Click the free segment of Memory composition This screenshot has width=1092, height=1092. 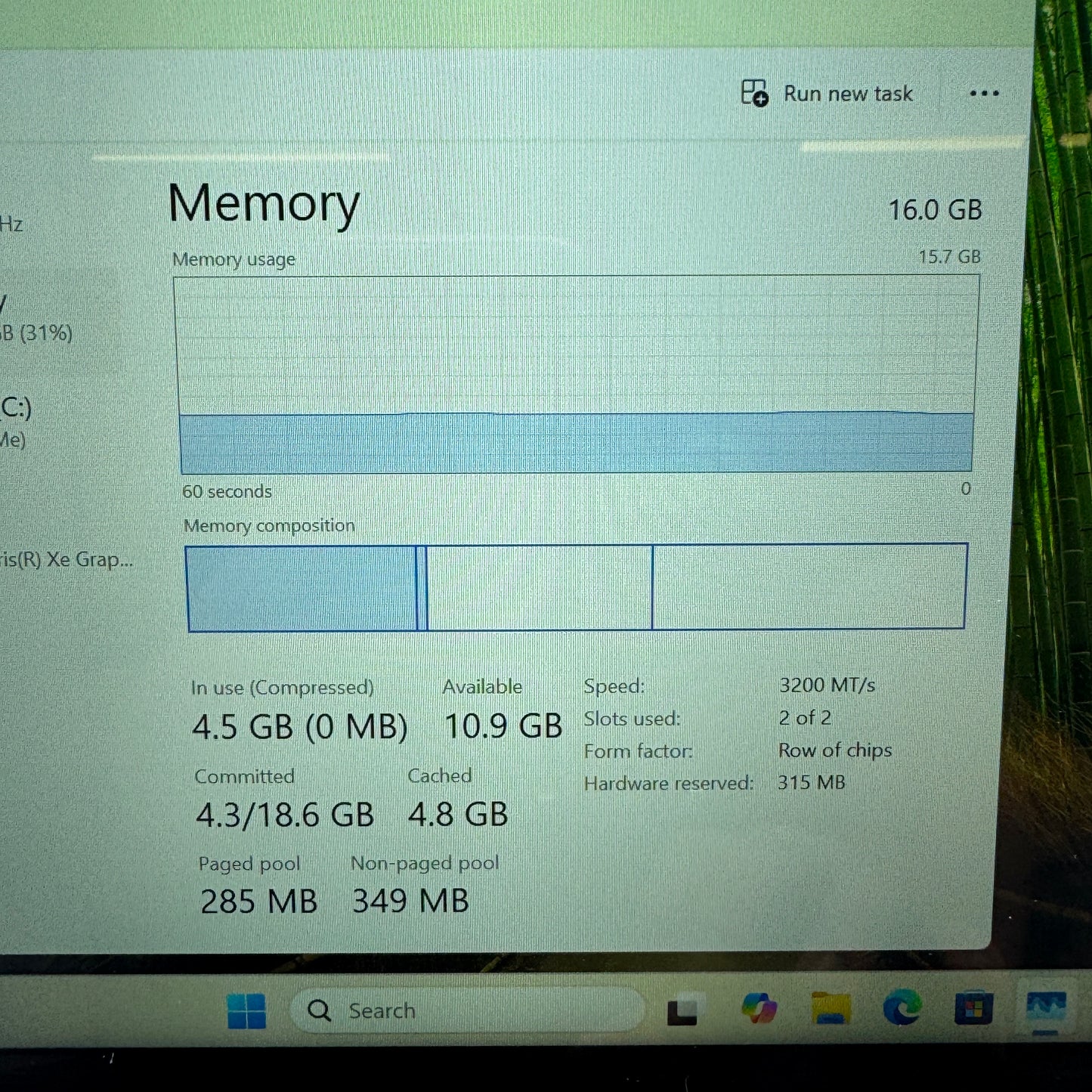point(809,586)
